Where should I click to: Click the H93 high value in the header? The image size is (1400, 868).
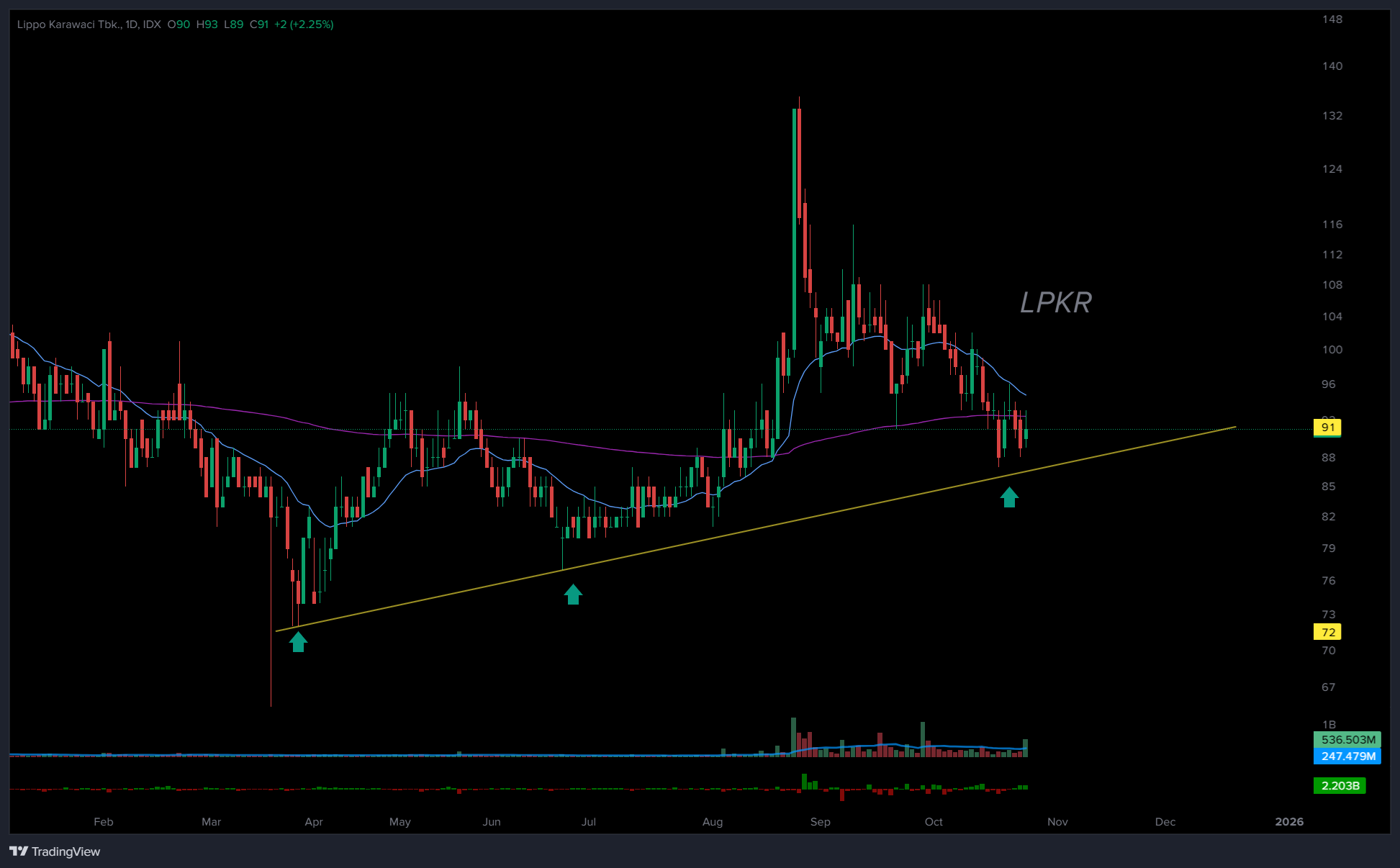point(207,24)
